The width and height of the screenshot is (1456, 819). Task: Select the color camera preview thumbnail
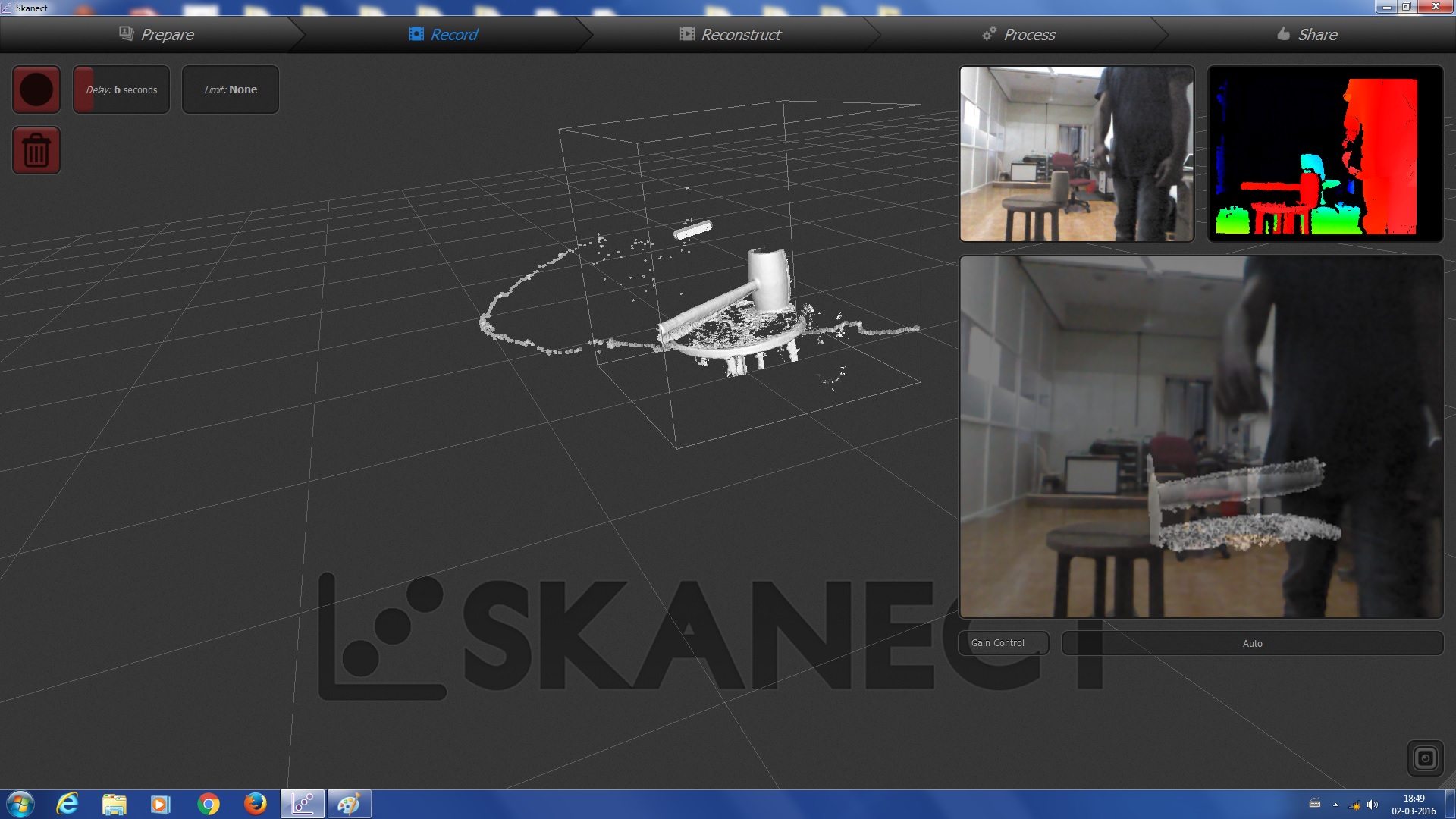[1077, 154]
